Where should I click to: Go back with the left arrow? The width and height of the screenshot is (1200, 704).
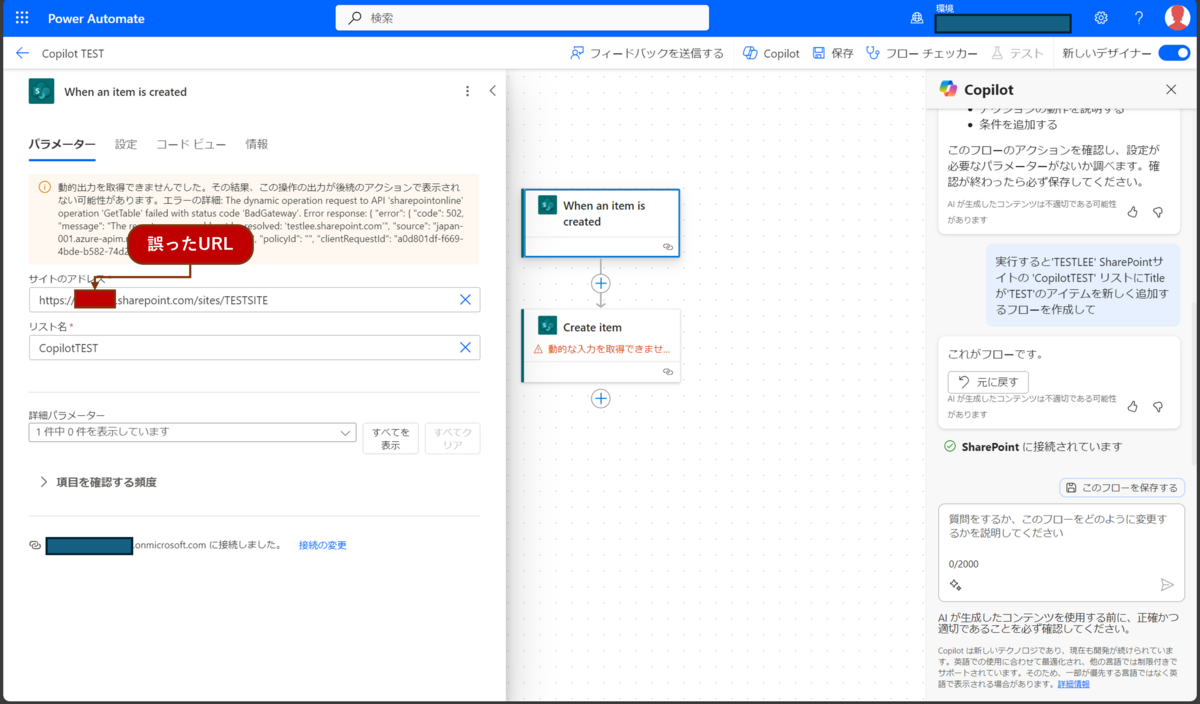click(x=22, y=53)
